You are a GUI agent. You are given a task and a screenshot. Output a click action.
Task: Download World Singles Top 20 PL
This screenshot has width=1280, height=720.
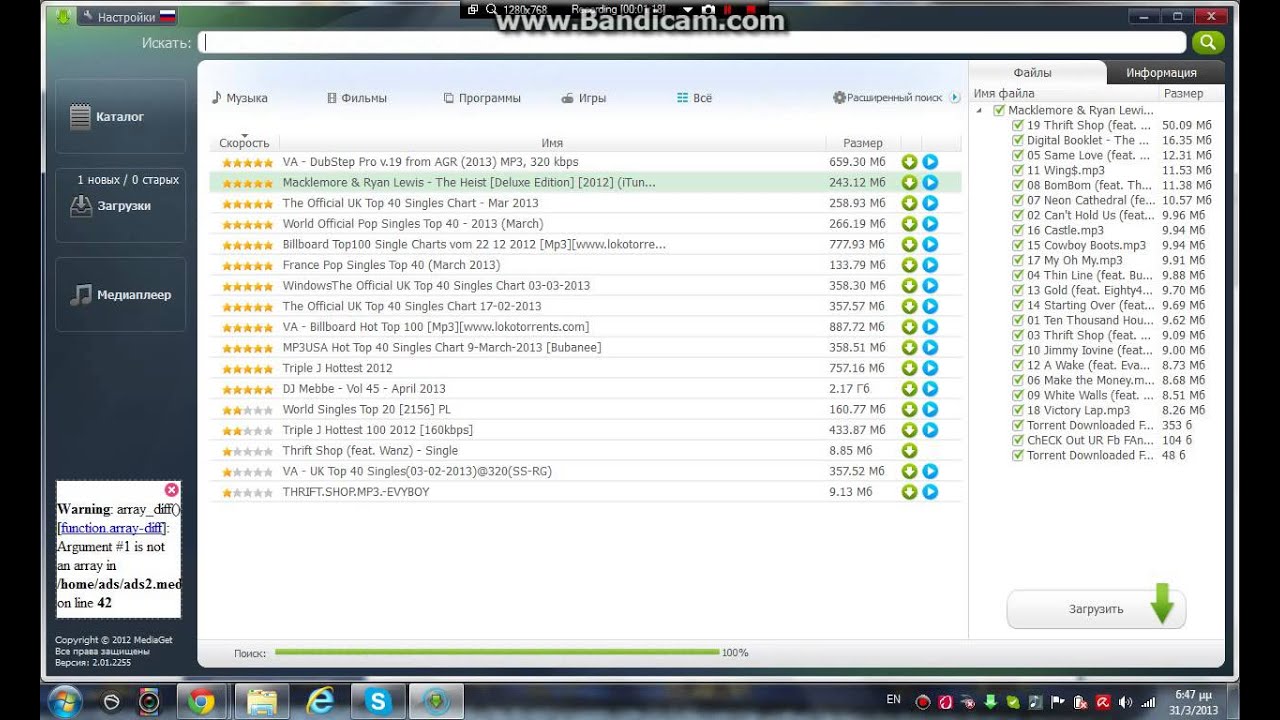pyautogui.click(x=909, y=409)
